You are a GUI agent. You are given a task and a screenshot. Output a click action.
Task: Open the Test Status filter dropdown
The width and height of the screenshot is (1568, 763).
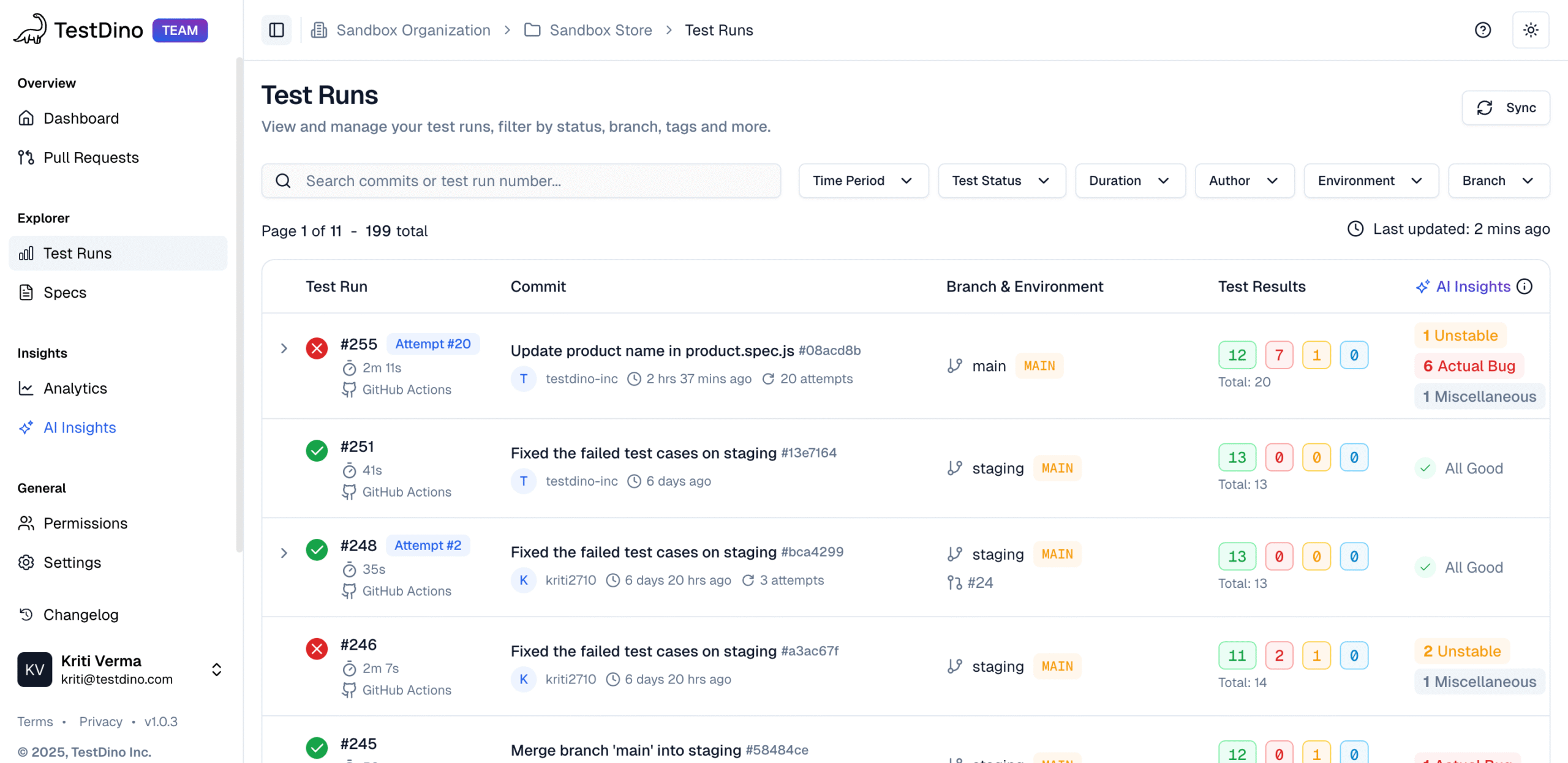click(1001, 181)
